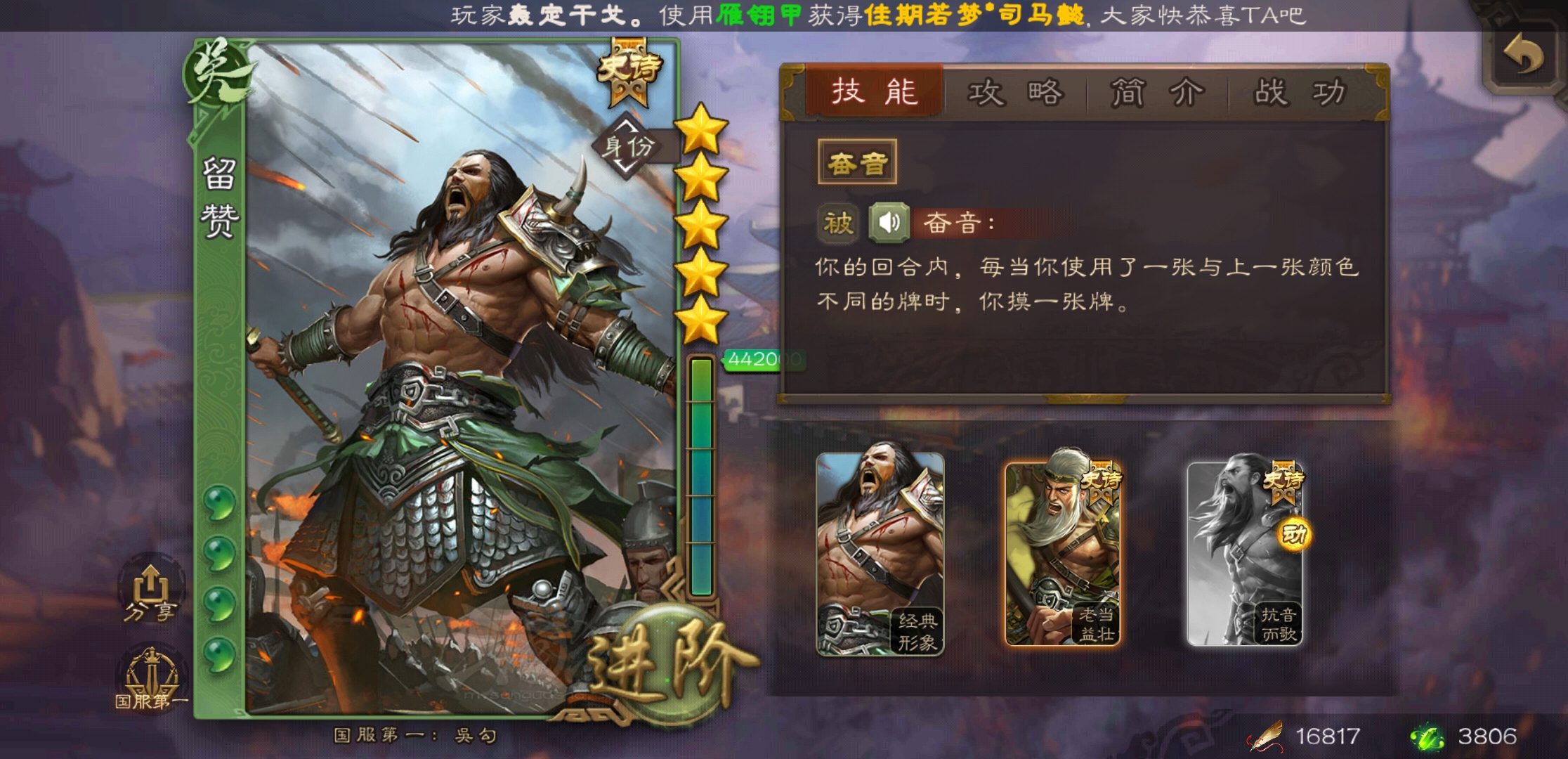1568x759 pixels.
Task: Open the 国服第一 ranking icon
Action: (152, 678)
